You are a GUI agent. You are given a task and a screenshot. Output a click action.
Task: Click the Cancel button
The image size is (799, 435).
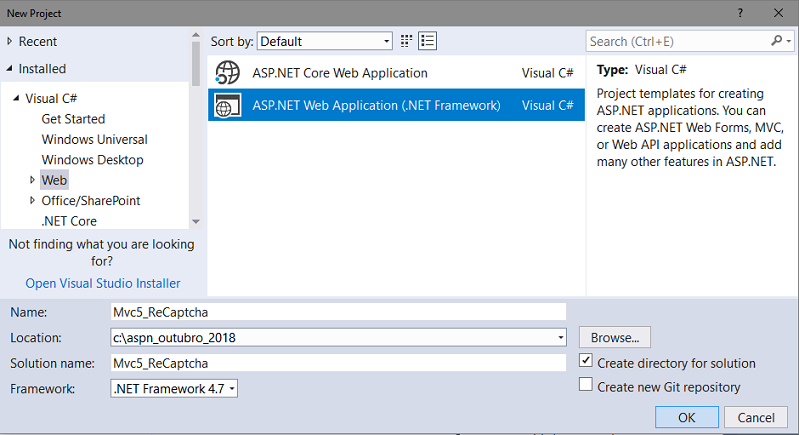point(756,417)
